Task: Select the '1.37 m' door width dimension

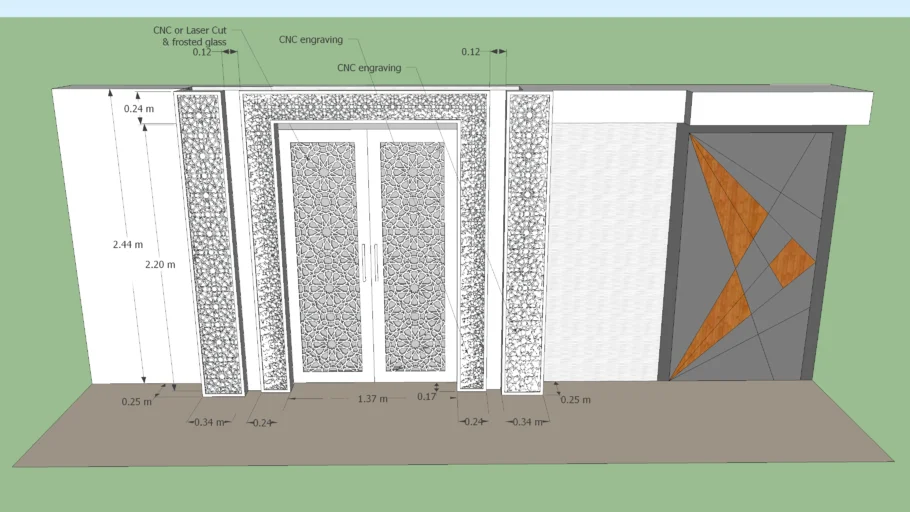Action: (x=373, y=399)
